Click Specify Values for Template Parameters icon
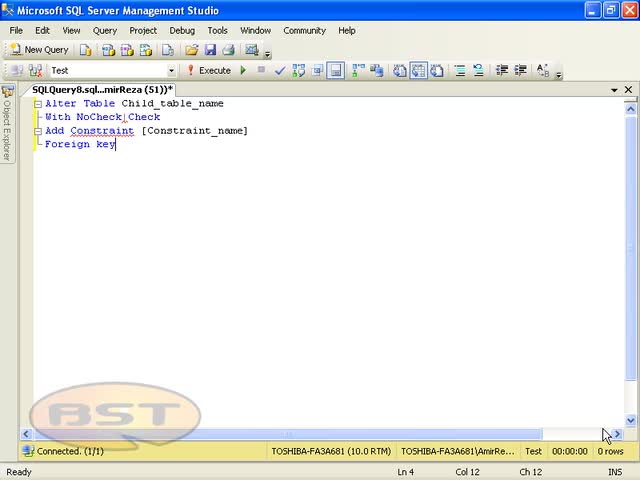 [542, 71]
